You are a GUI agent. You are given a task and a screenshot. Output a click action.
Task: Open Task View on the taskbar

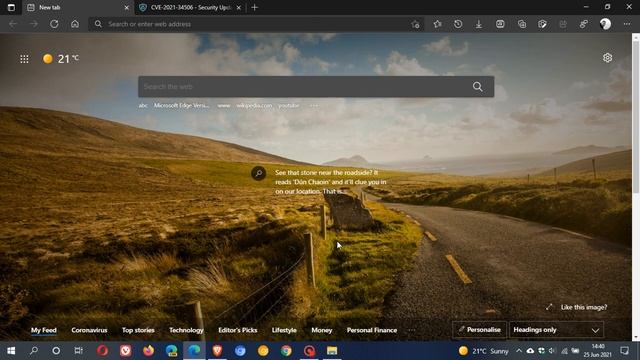78,351
